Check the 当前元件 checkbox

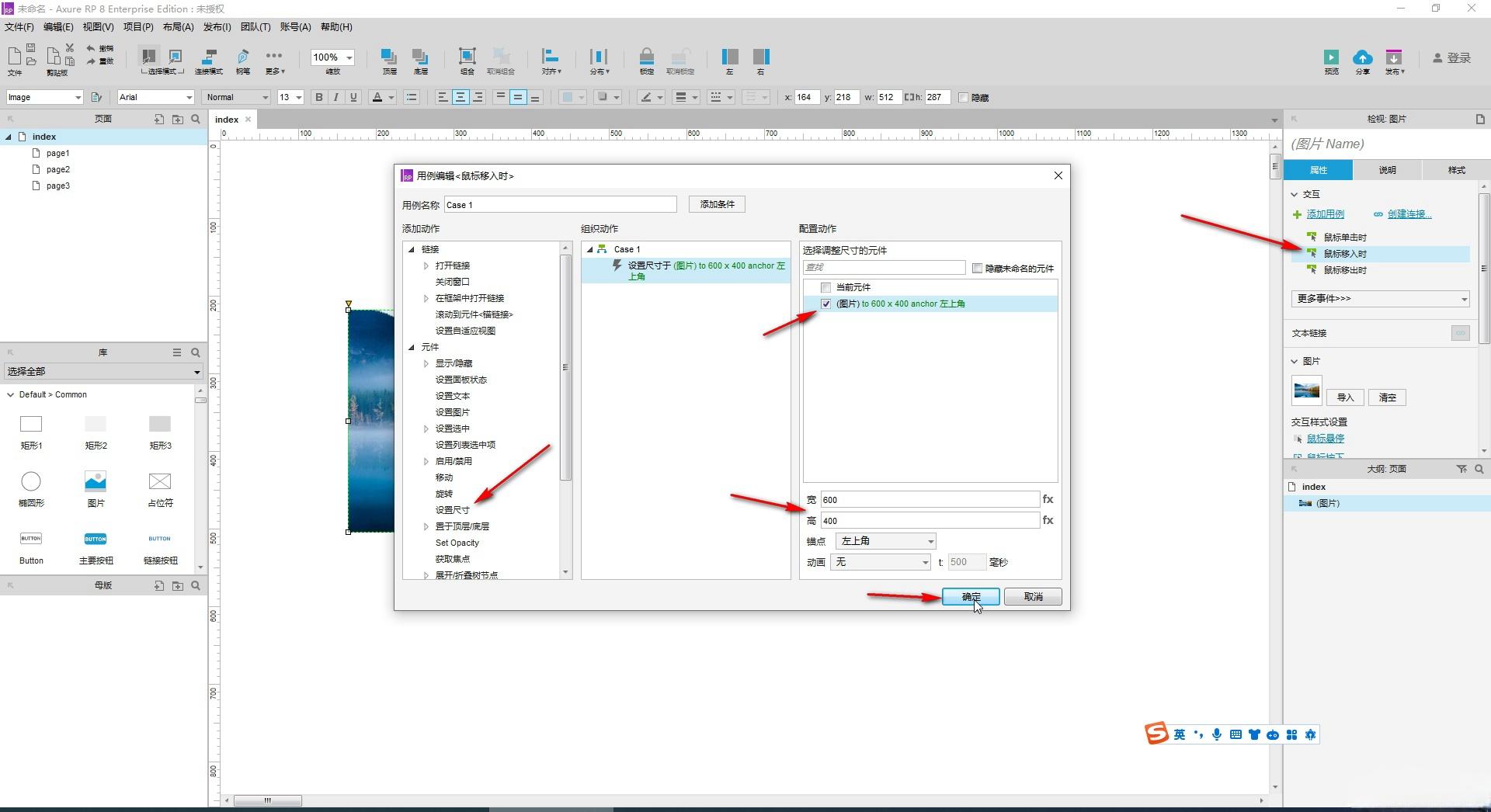pos(825,287)
